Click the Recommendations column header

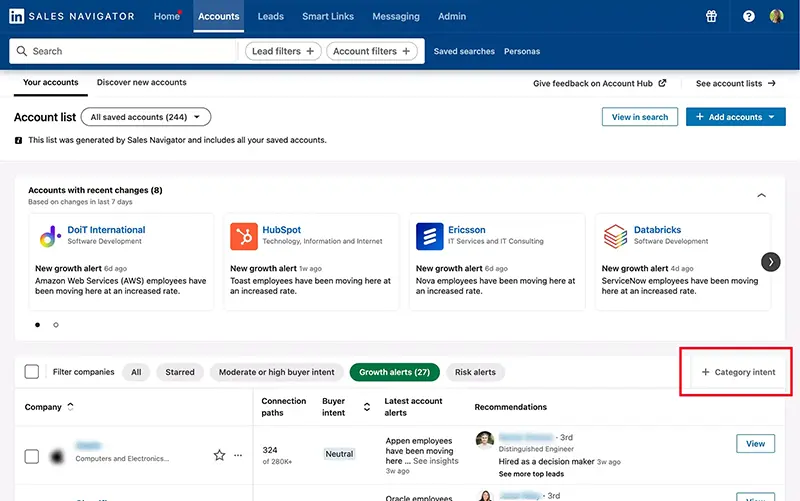tap(510, 407)
